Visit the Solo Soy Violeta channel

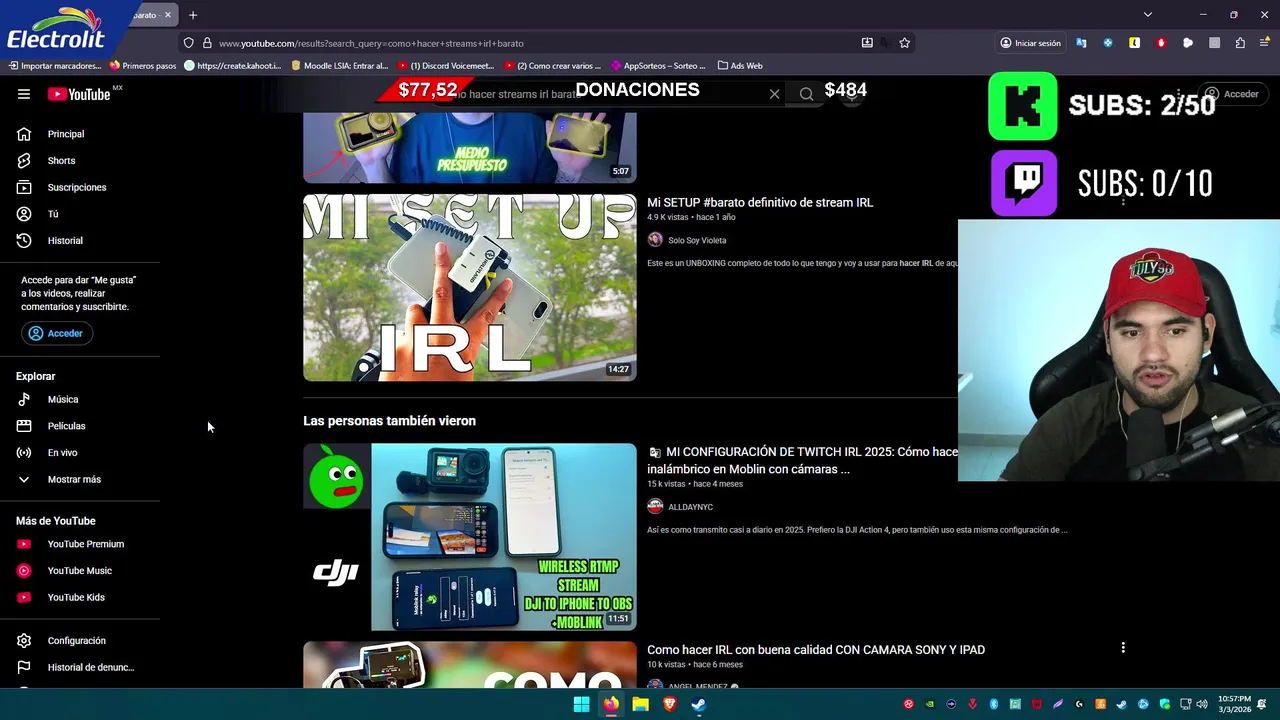click(x=697, y=240)
